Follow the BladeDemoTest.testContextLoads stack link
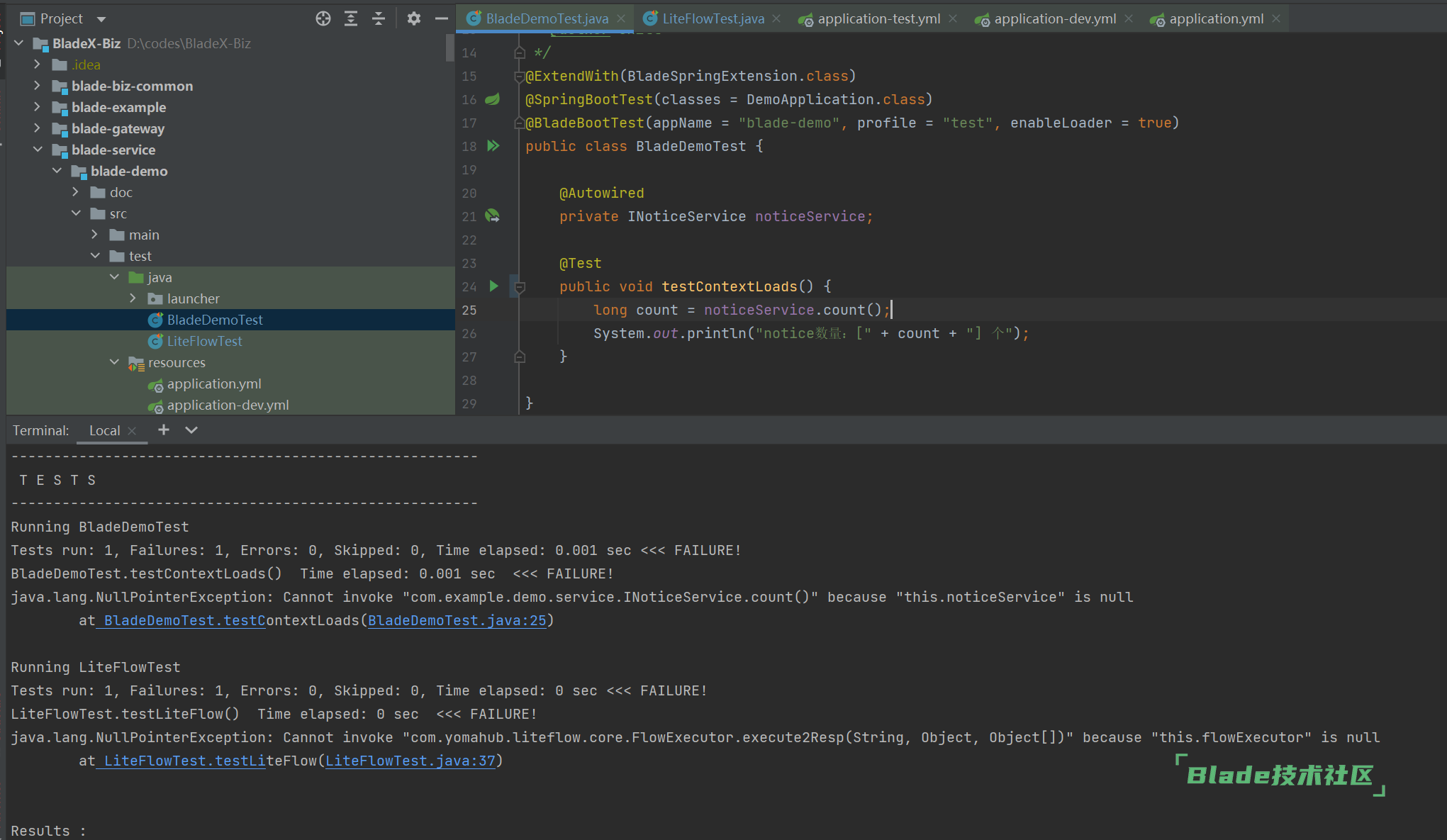Image resolution: width=1447 pixels, height=840 pixels. [180, 620]
